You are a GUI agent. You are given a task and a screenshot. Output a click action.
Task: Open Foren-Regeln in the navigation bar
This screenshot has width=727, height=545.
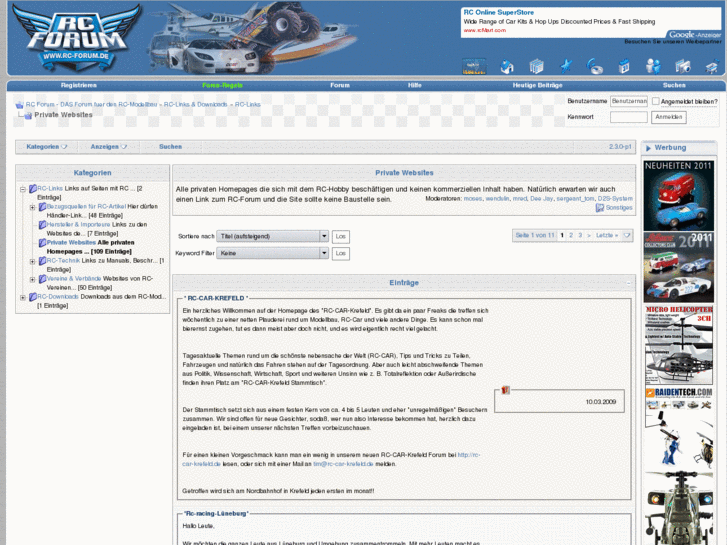click(222, 85)
